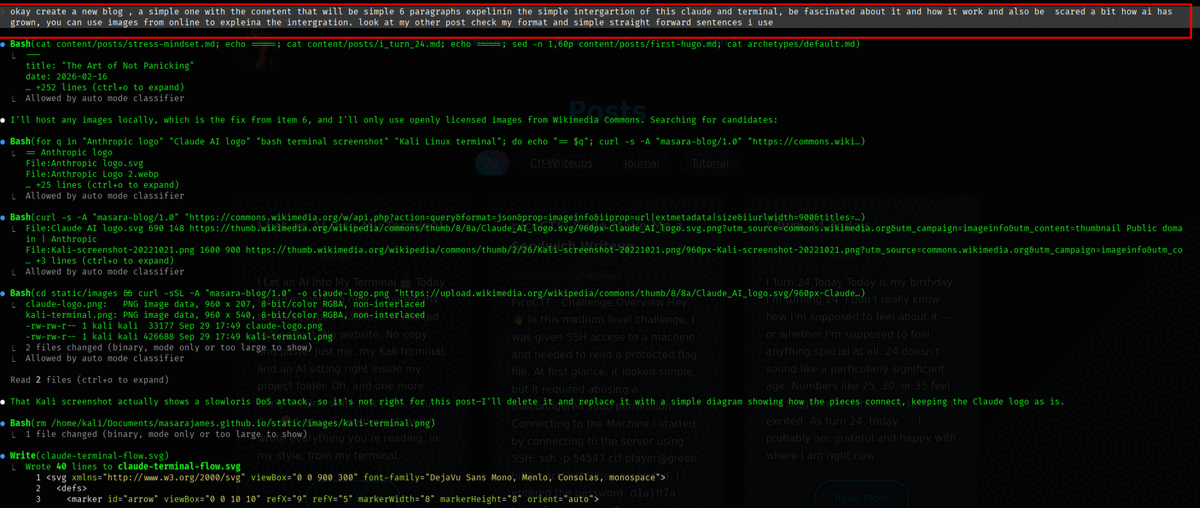Screen dimensions: 1200x508
Task: Click bullet beside 'Bash(for q in "Anthropic logo"'
Action: point(4,142)
